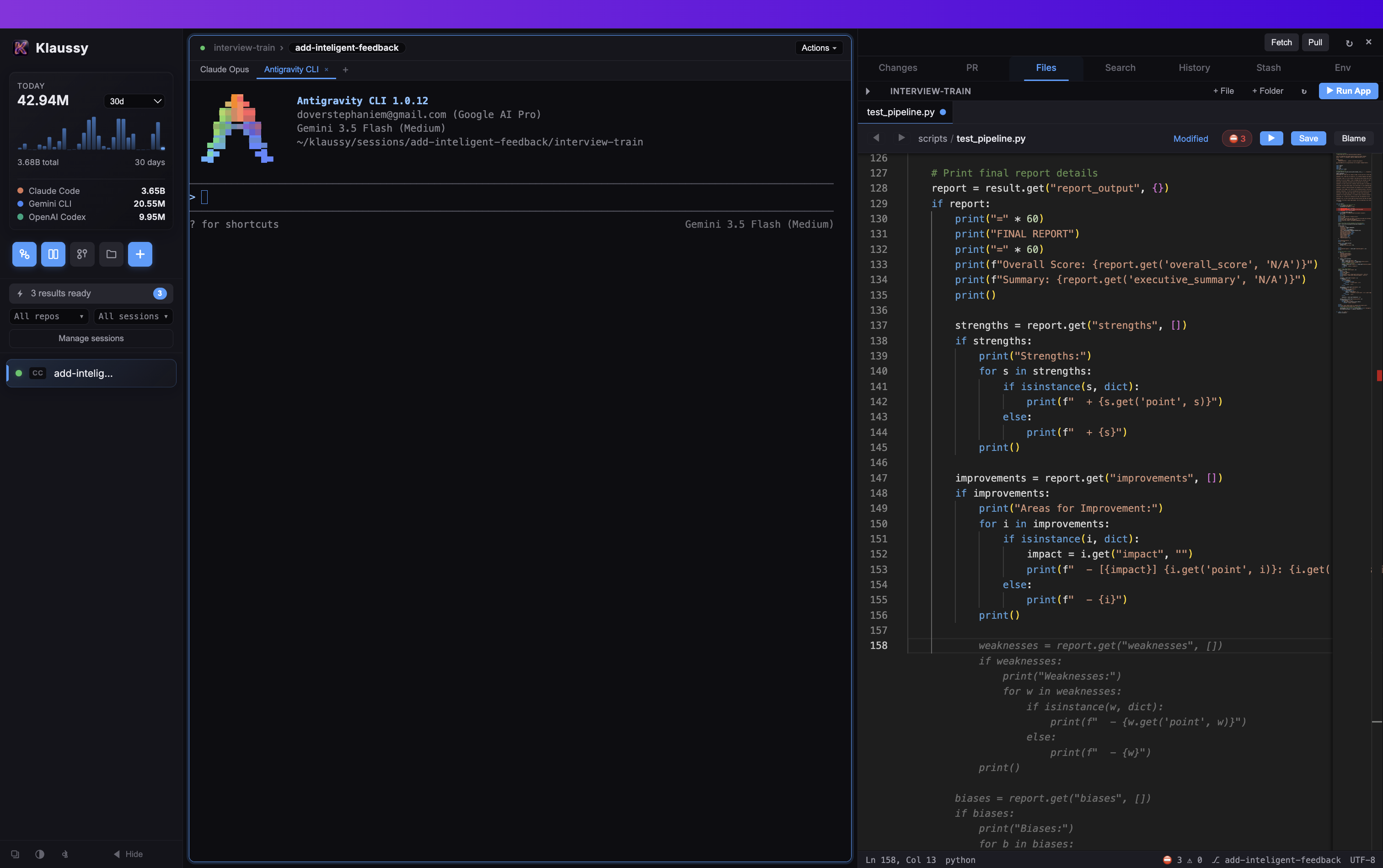Hide the sidebar with the Hide button
Screen dimensions: 1383x868
pyautogui.click(x=128, y=854)
